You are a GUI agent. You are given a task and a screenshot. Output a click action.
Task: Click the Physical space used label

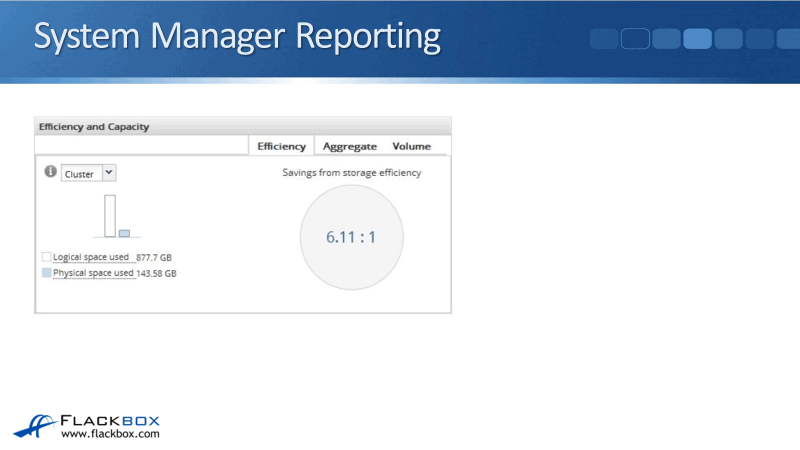[x=94, y=272]
